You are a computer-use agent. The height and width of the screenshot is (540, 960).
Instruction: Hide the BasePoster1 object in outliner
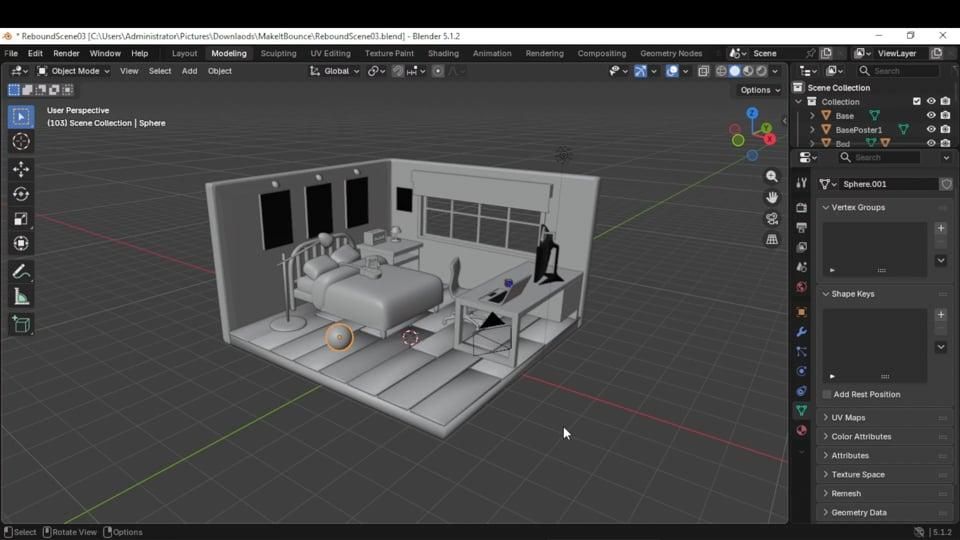[931, 129]
